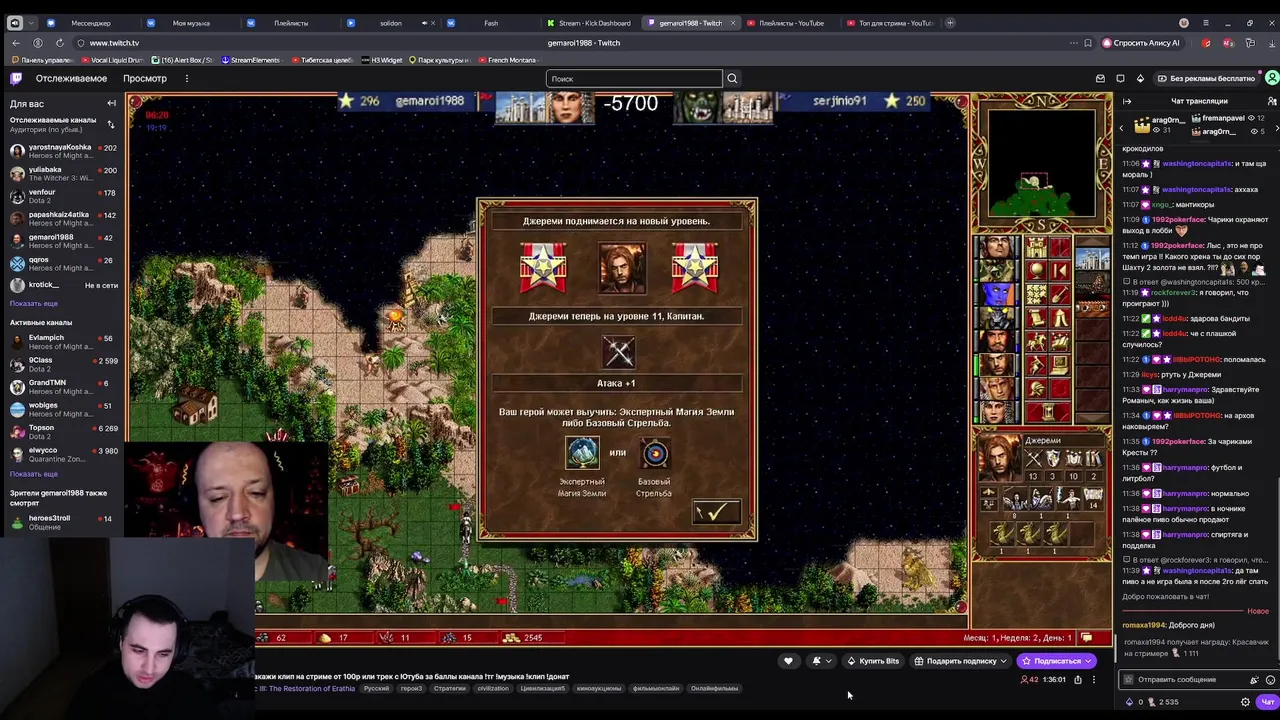
Task: Reload the page with refresh icon
Action: coord(60,43)
